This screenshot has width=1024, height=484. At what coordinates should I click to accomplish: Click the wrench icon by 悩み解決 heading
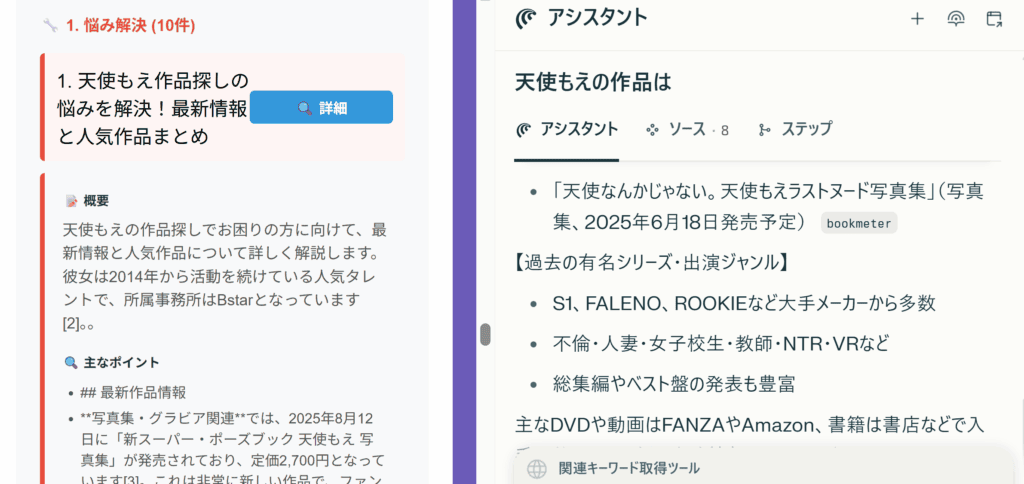coord(51,26)
